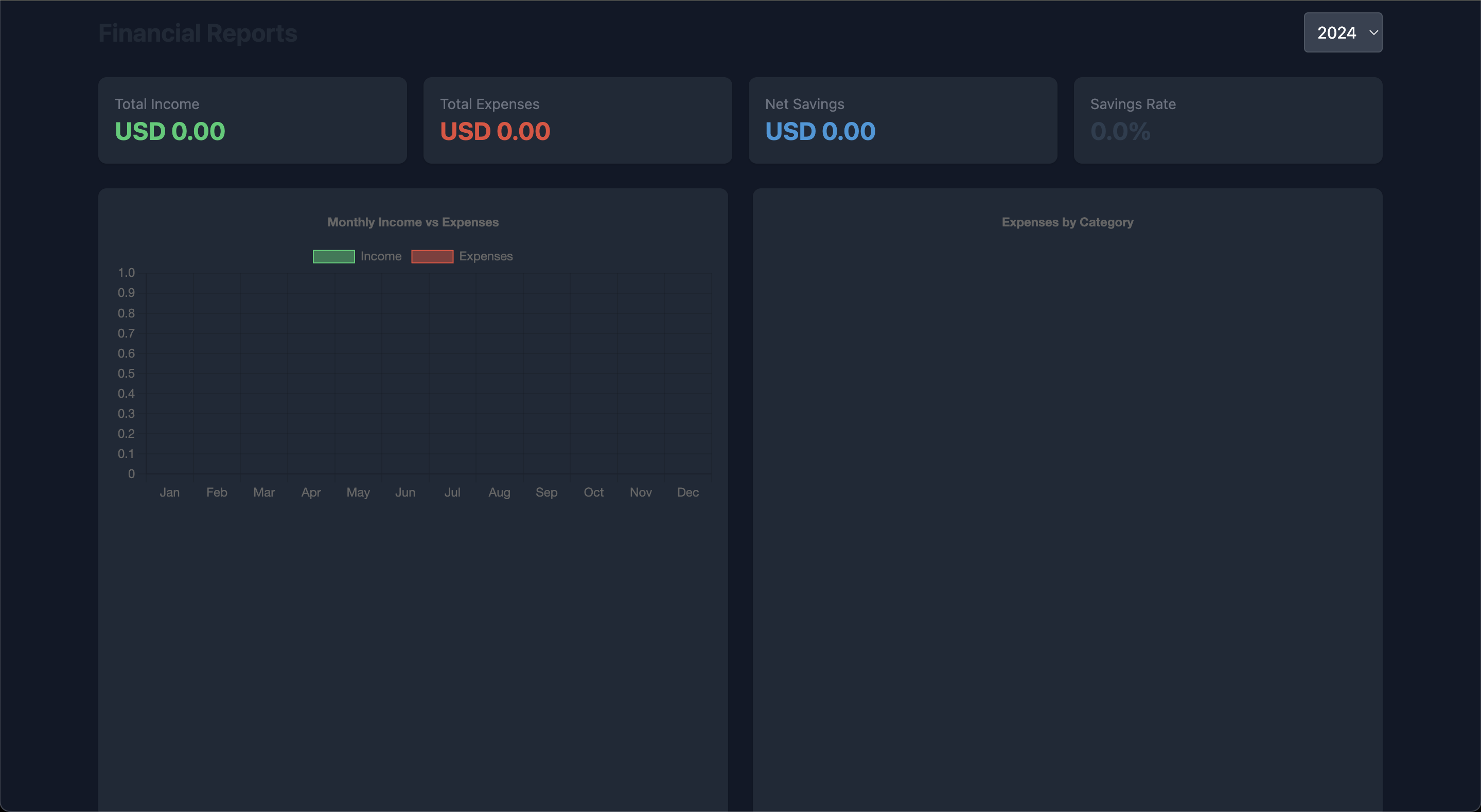The width and height of the screenshot is (1481, 812).
Task: Click the Monthly Income vs Expenses chart title
Action: 412,222
